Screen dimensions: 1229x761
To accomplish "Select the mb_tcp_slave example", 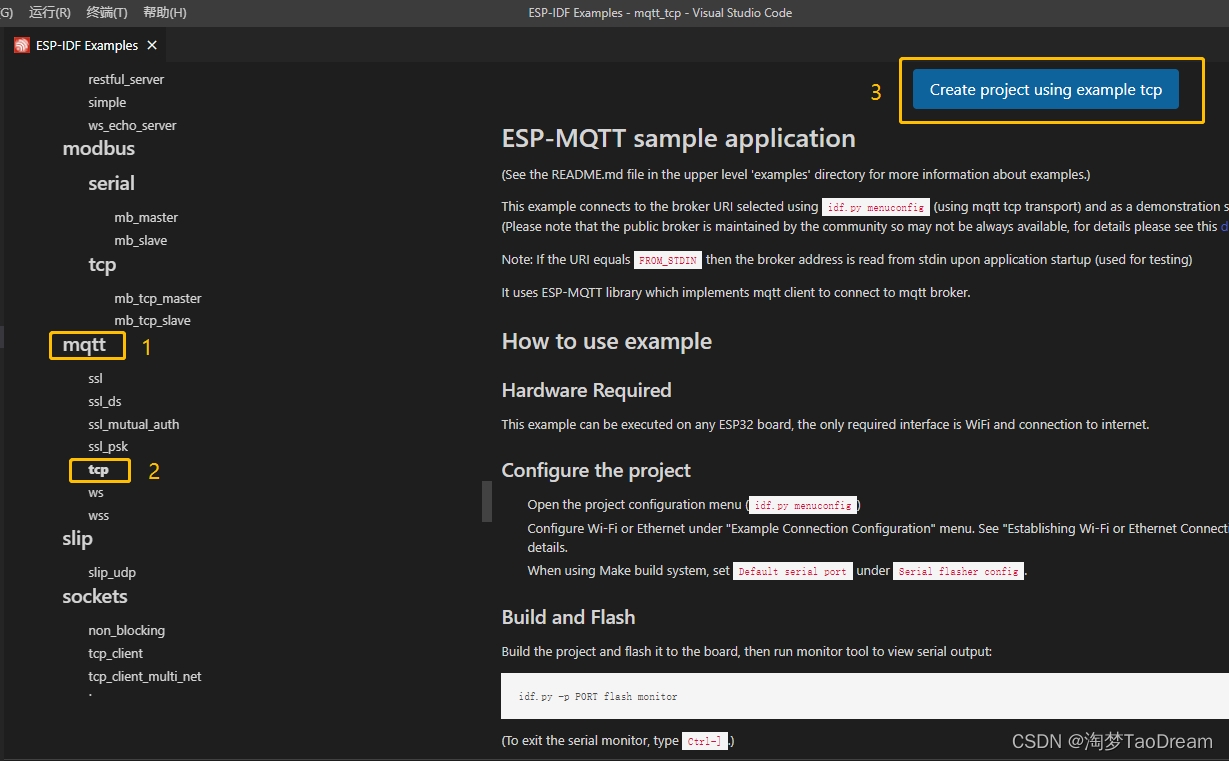I will (x=152, y=320).
